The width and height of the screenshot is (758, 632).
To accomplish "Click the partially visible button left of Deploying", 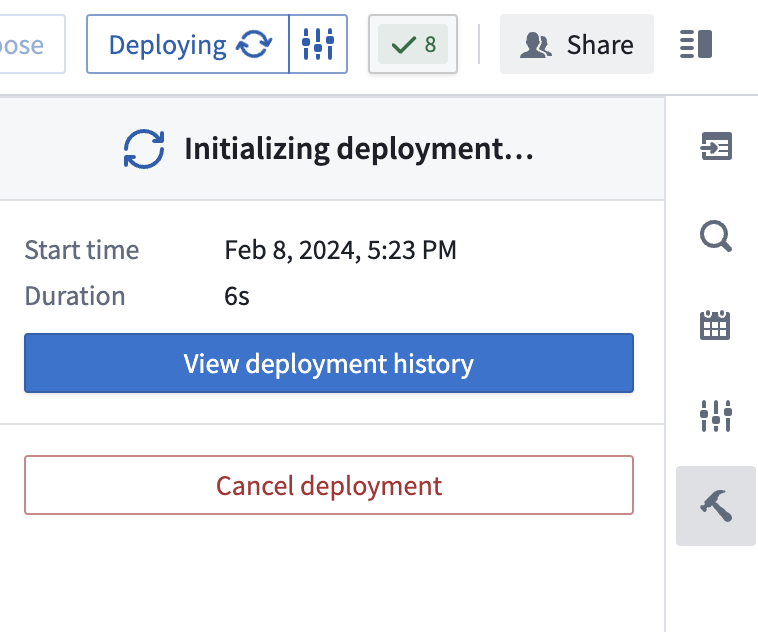I will tap(32, 44).
